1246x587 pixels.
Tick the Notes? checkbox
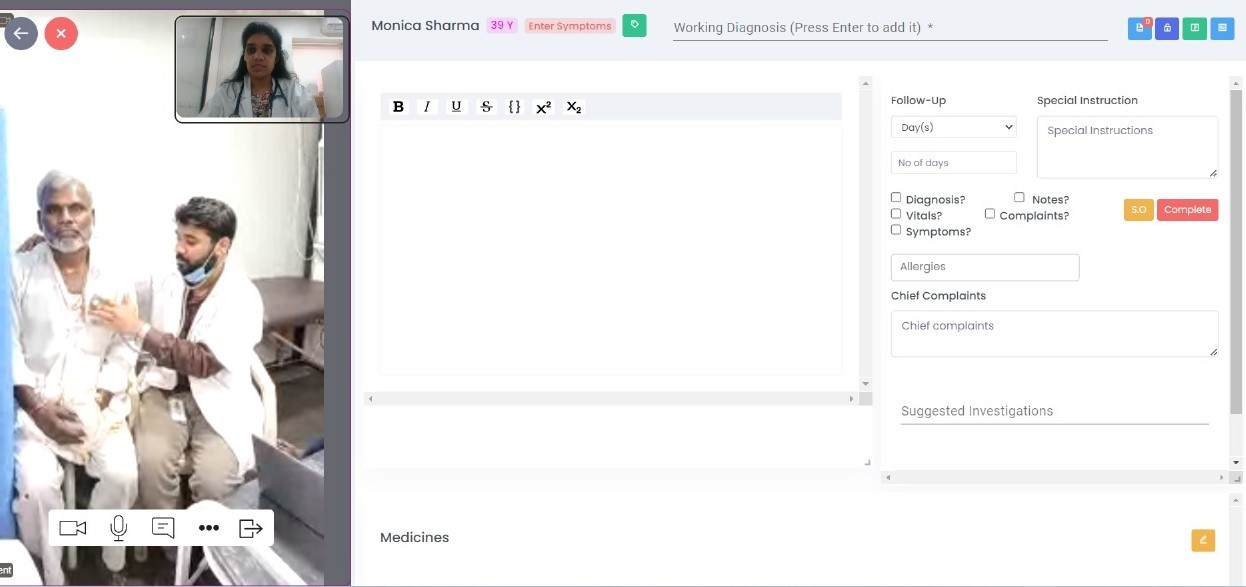1019,198
